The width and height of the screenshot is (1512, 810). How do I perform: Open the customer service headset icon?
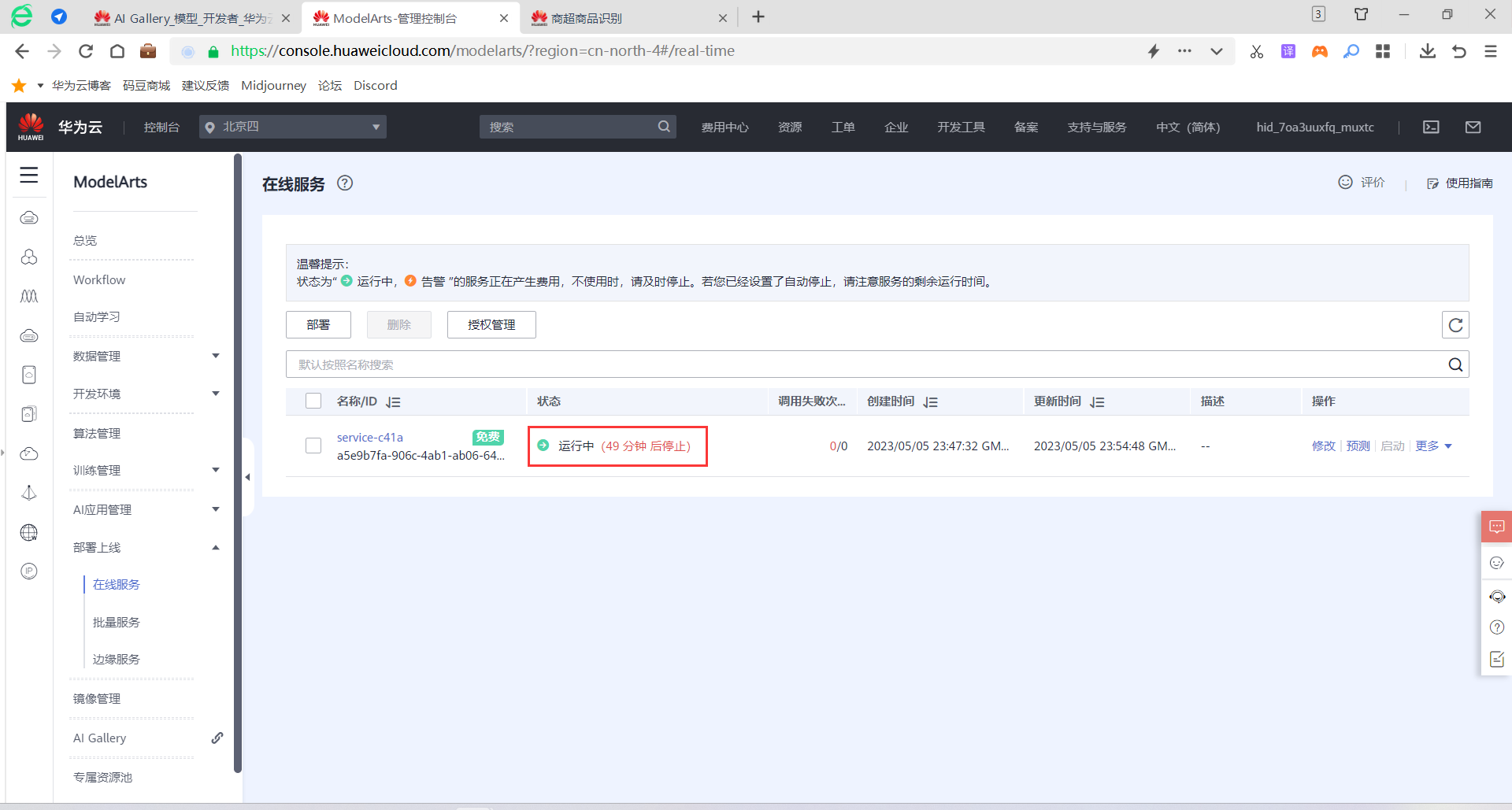click(x=1497, y=596)
